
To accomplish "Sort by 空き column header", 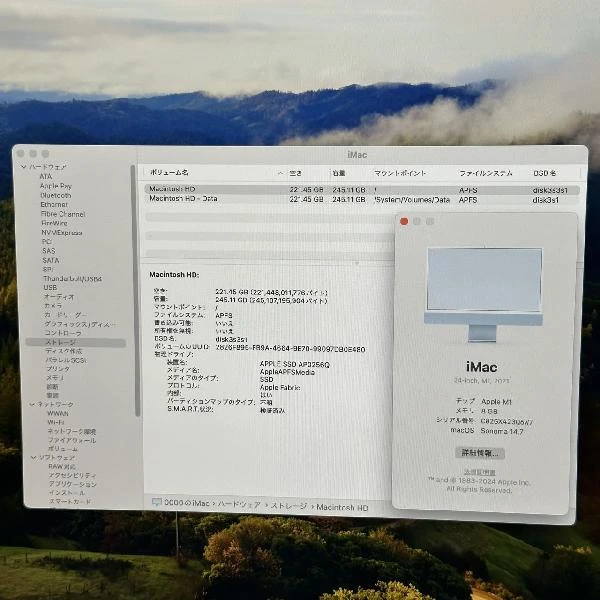I will [295, 173].
